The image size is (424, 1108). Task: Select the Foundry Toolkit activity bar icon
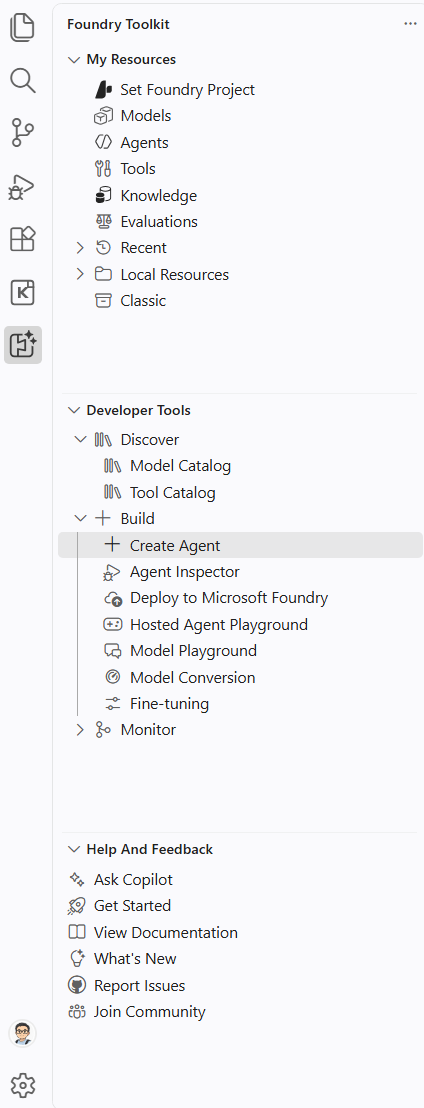click(23, 345)
